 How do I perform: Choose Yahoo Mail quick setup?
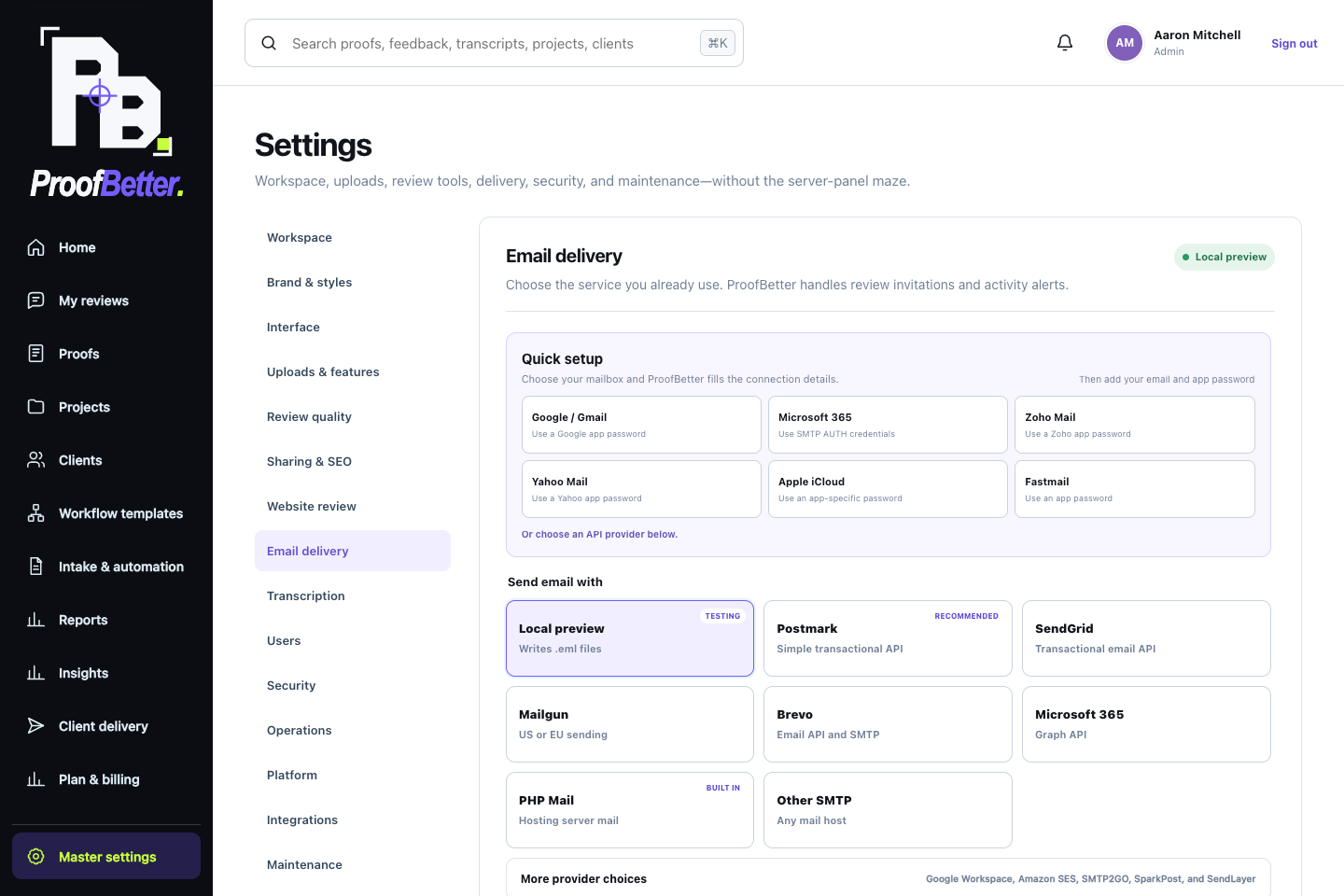tap(641, 489)
